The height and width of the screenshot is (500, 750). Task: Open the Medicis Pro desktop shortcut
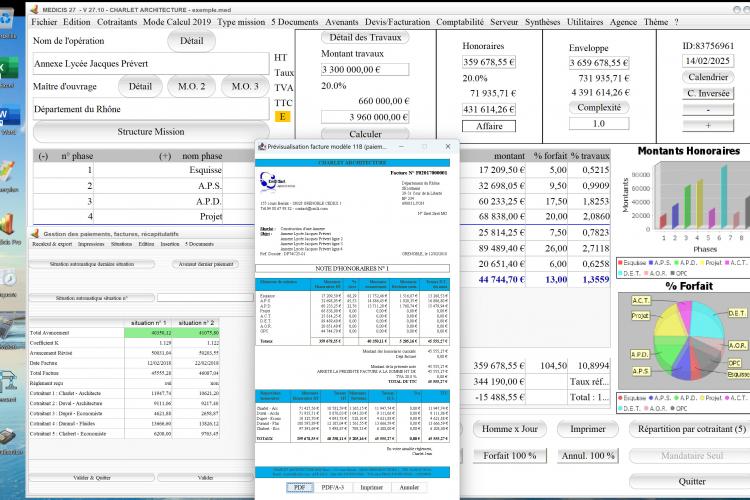(x=8, y=225)
